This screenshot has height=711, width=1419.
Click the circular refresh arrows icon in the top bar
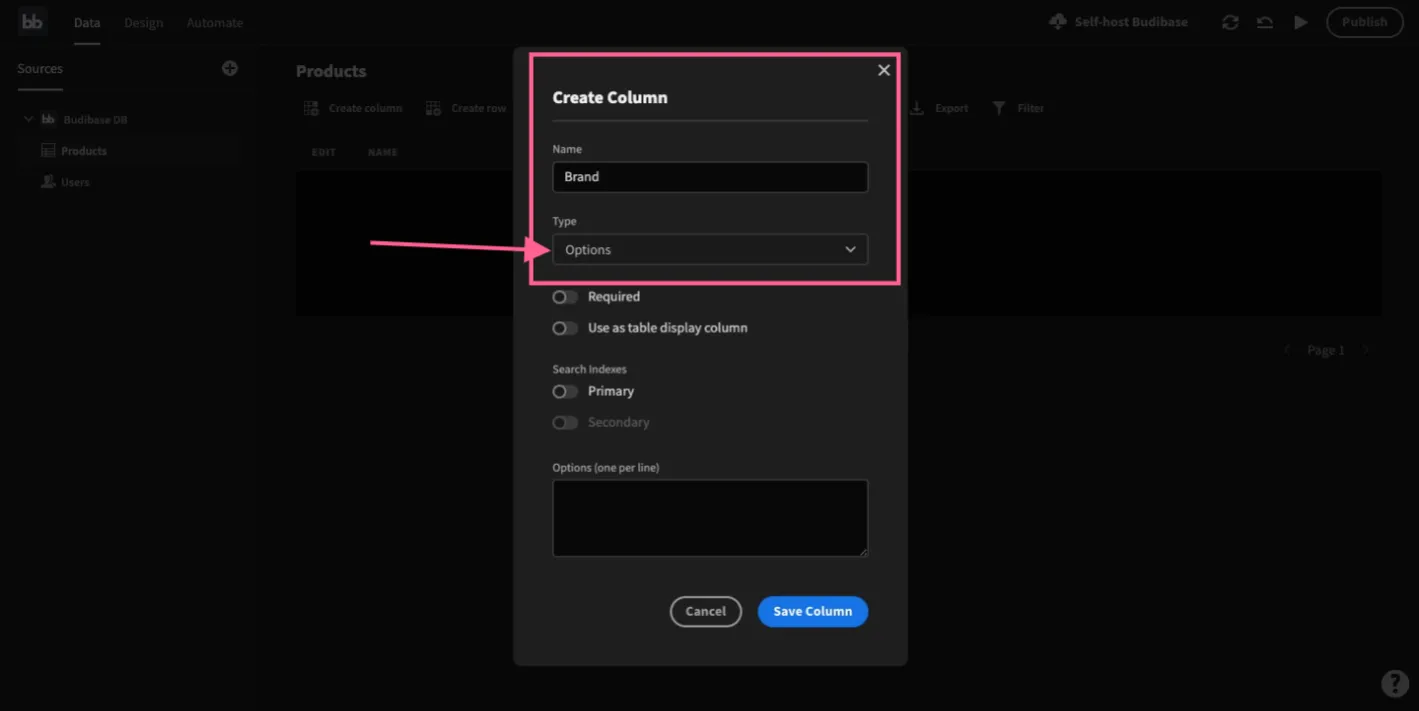point(1230,22)
